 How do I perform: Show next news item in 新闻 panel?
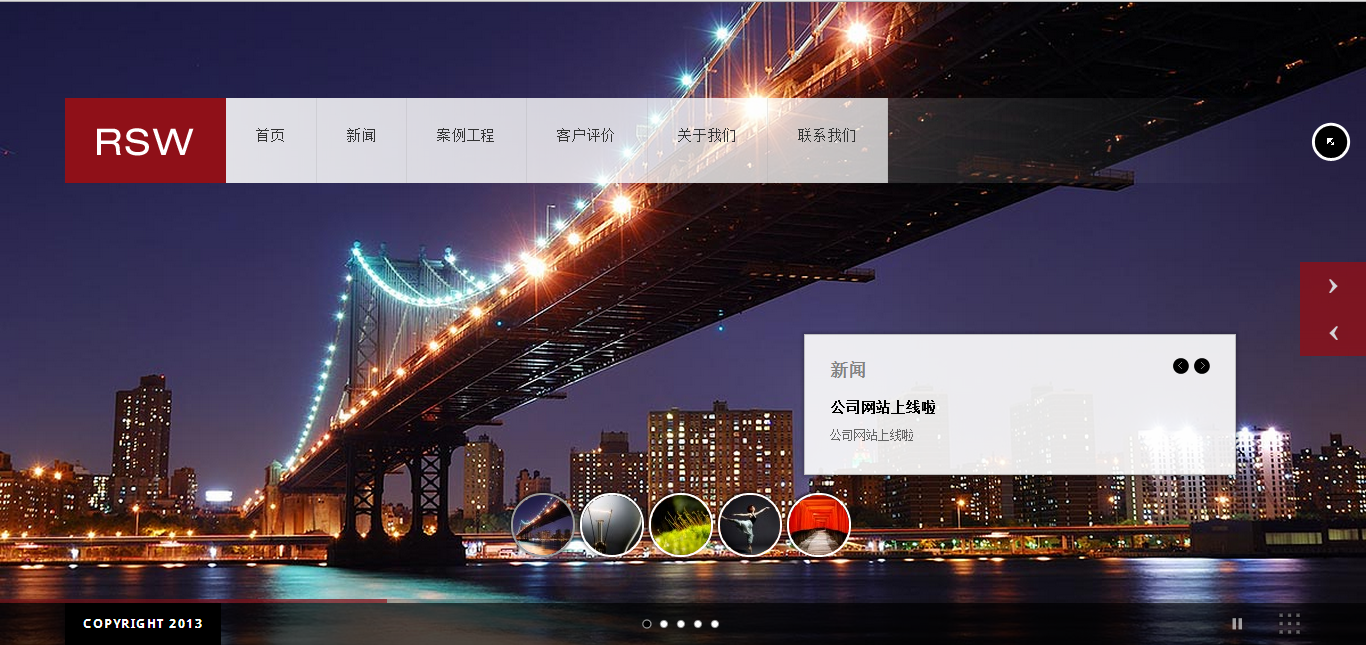[1202, 366]
